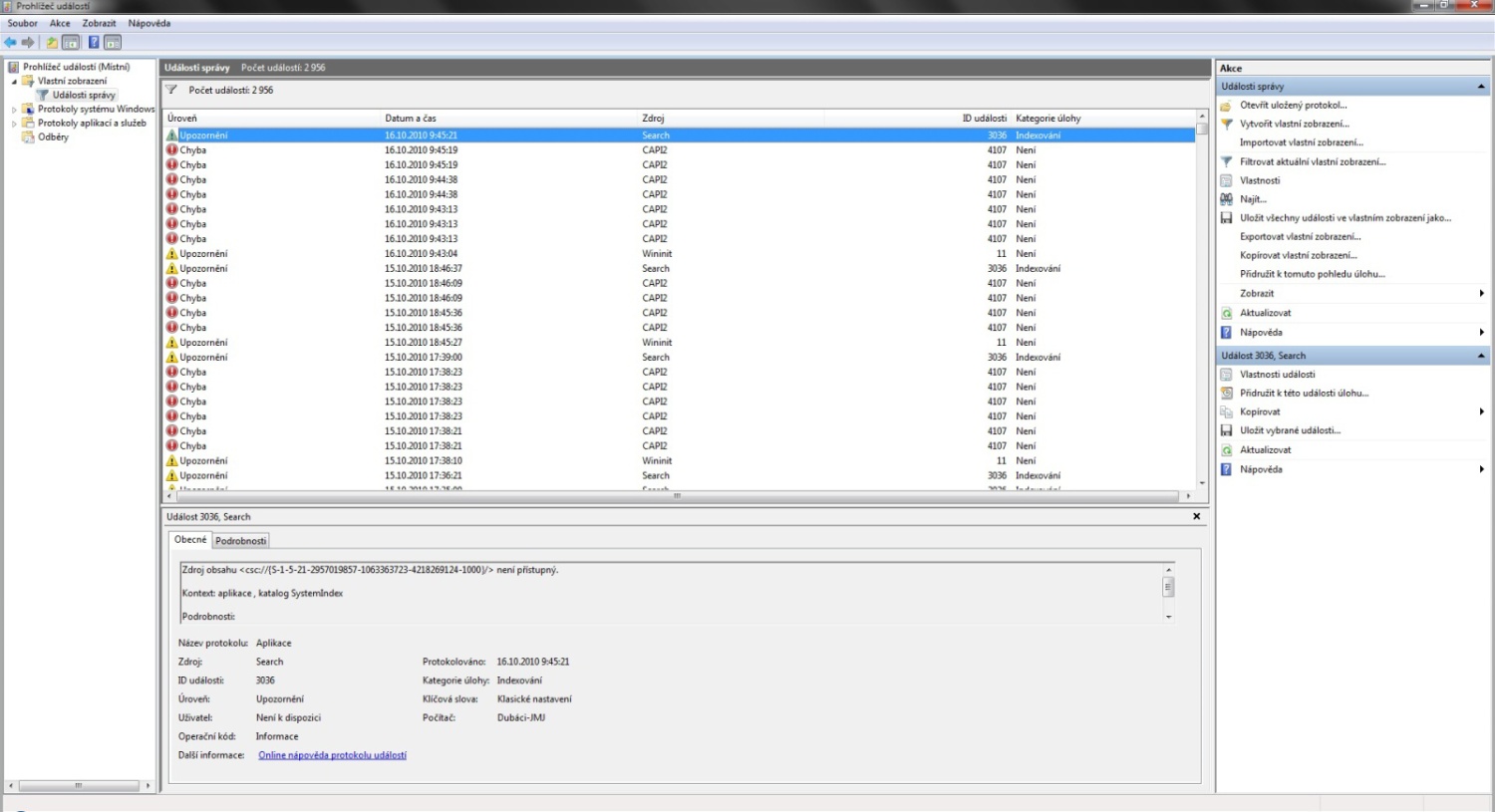This screenshot has height=812, width=1495.
Task: Open the Soubor menu
Action: point(23,23)
